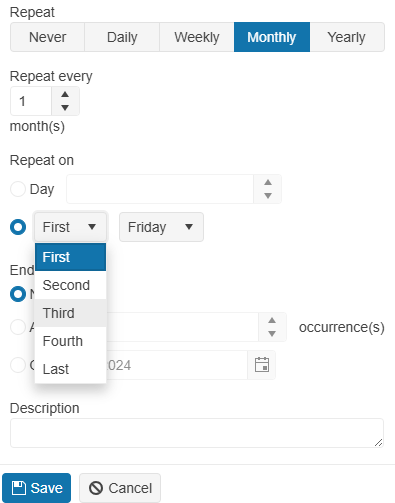
Task: Open the calendar date picker icon
Action: [262, 365]
